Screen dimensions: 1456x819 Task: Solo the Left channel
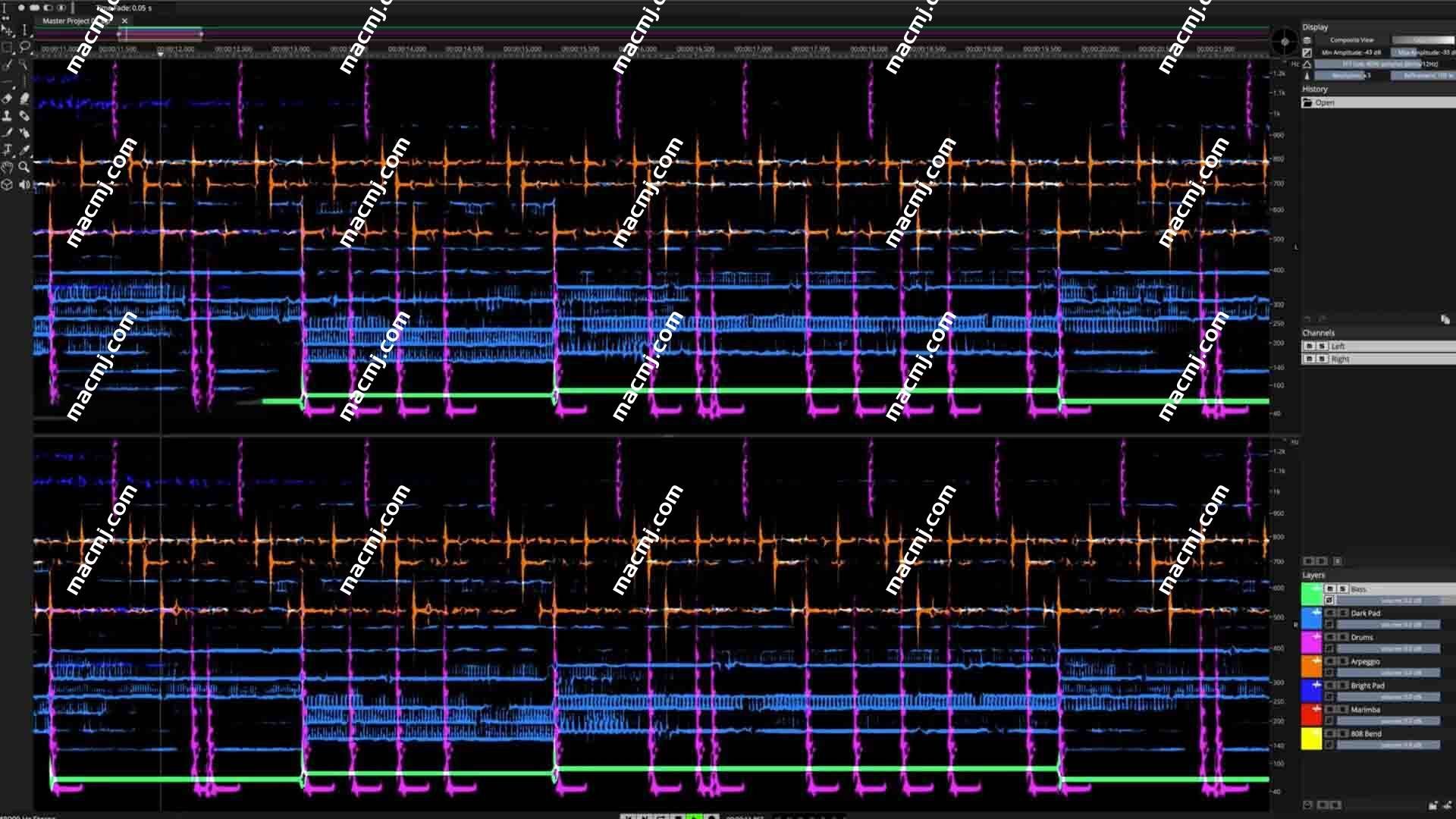point(1322,346)
